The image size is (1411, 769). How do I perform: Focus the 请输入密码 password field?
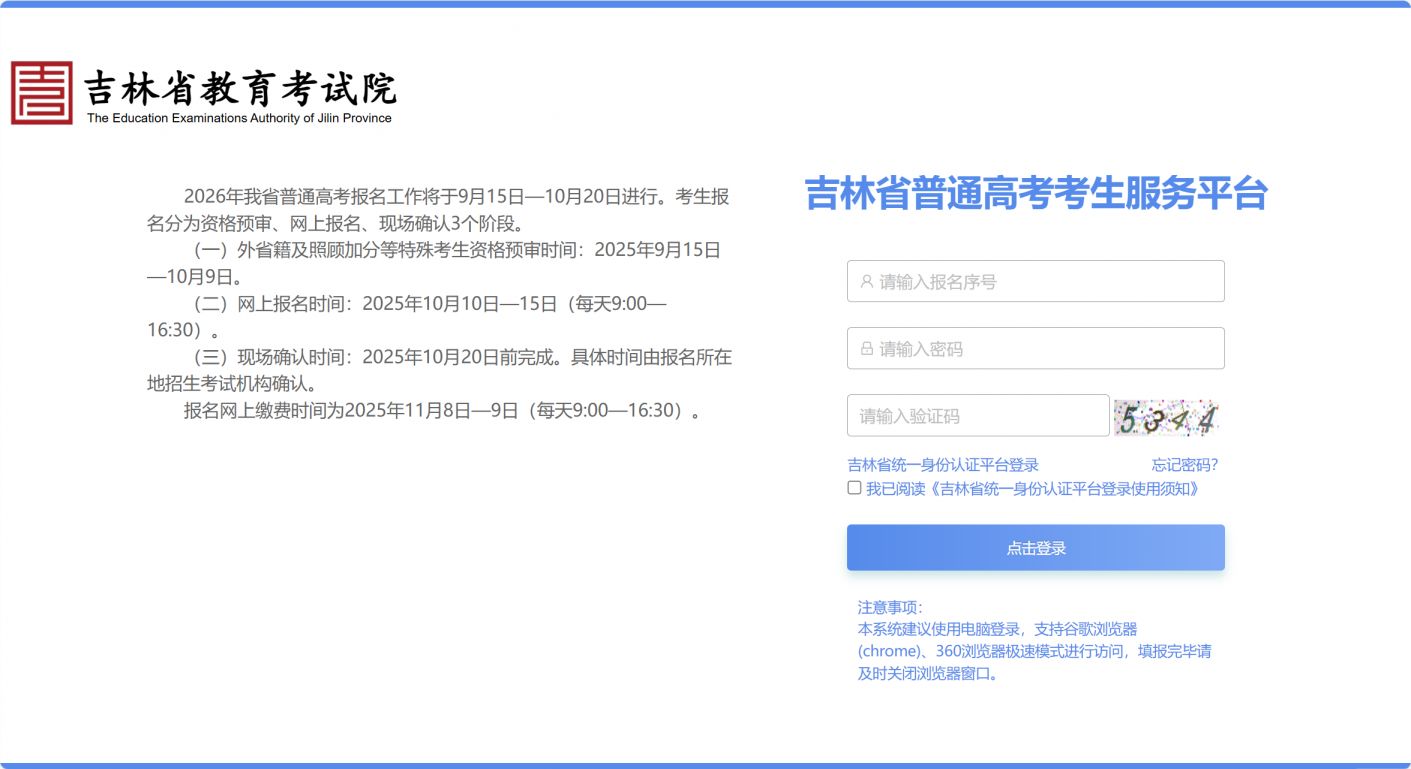pos(1045,349)
